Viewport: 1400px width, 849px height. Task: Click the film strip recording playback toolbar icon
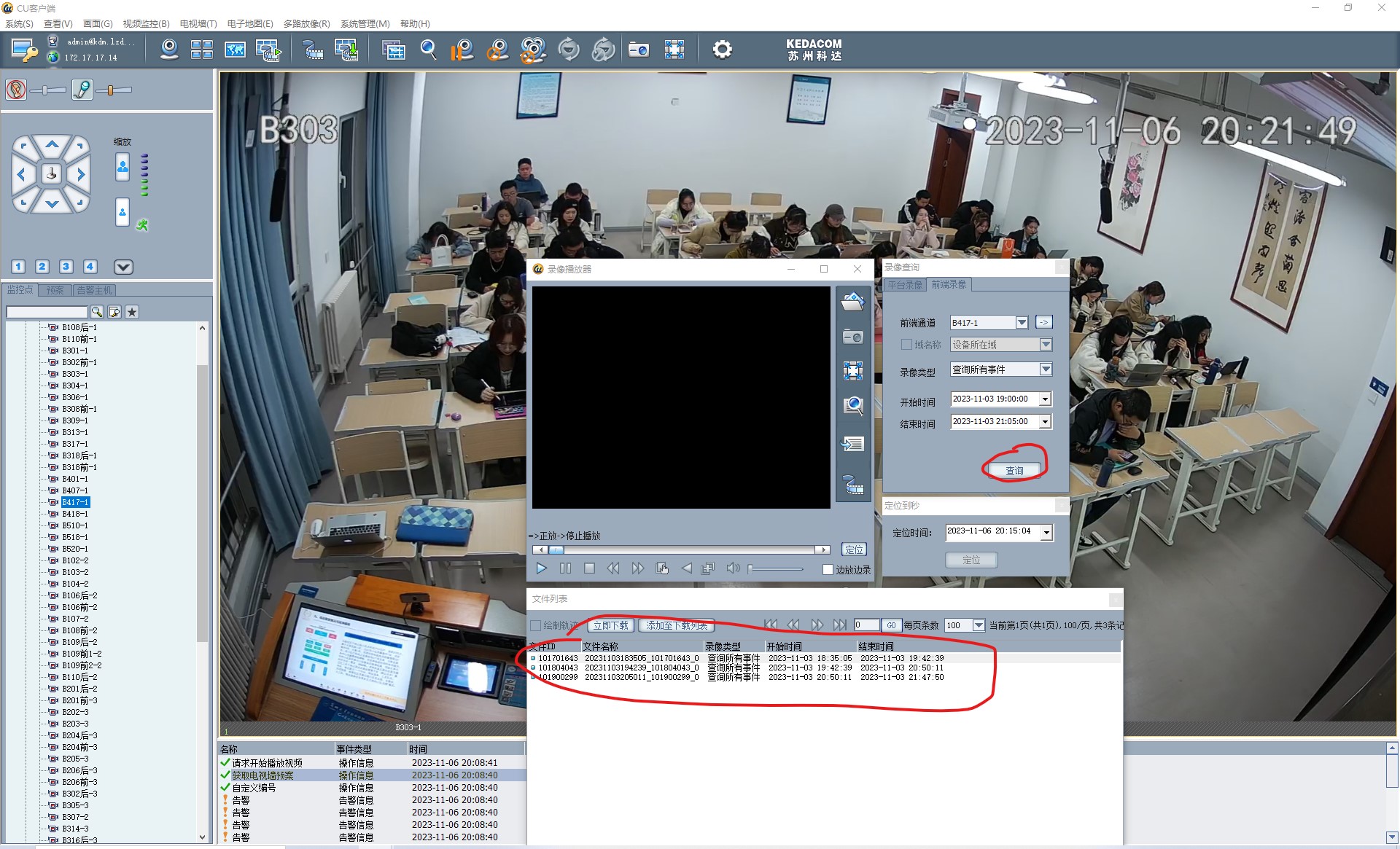coord(313,50)
